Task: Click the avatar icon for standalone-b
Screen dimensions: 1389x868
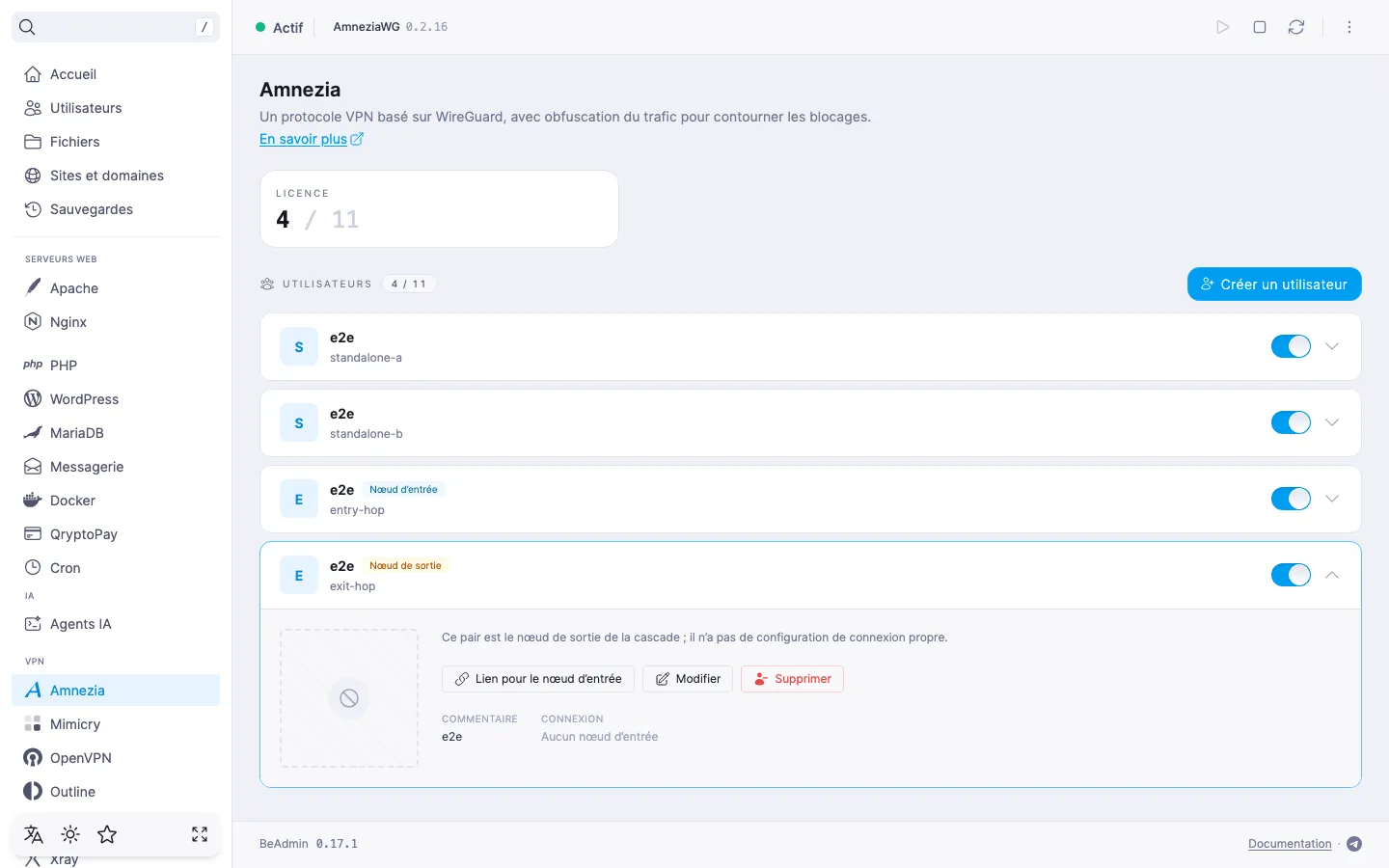Action: click(x=299, y=423)
